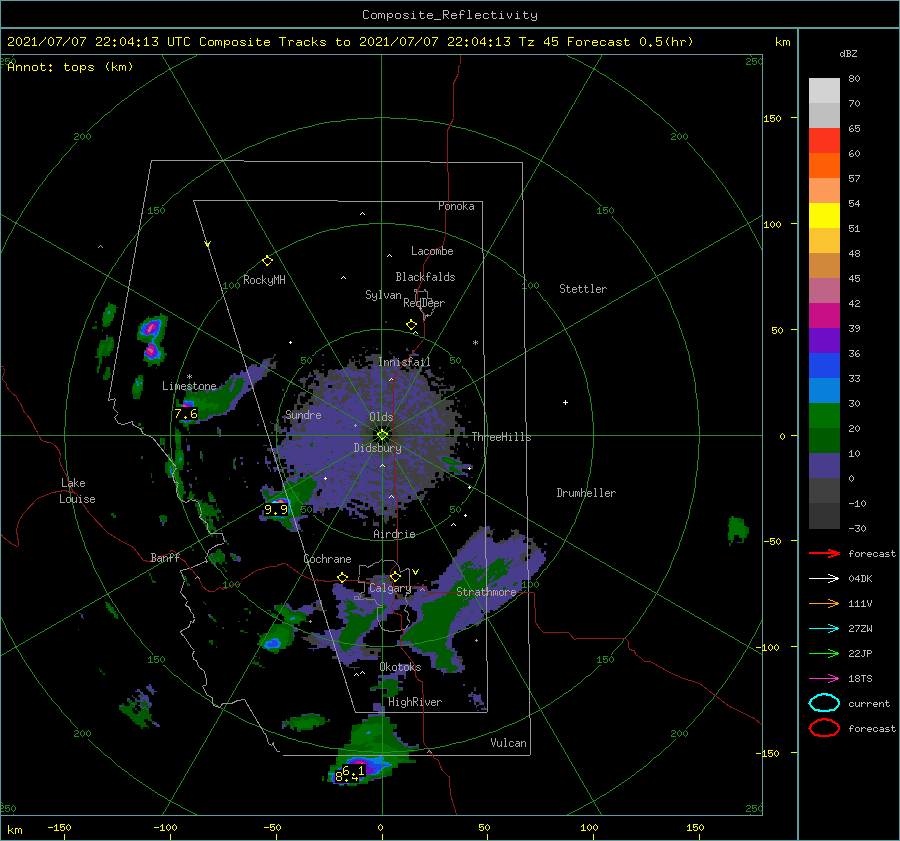Click the Limestone label
This screenshot has width=900, height=841.
point(189,386)
